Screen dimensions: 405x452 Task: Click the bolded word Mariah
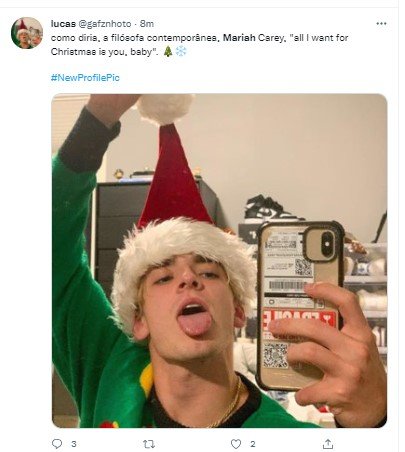pos(239,38)
